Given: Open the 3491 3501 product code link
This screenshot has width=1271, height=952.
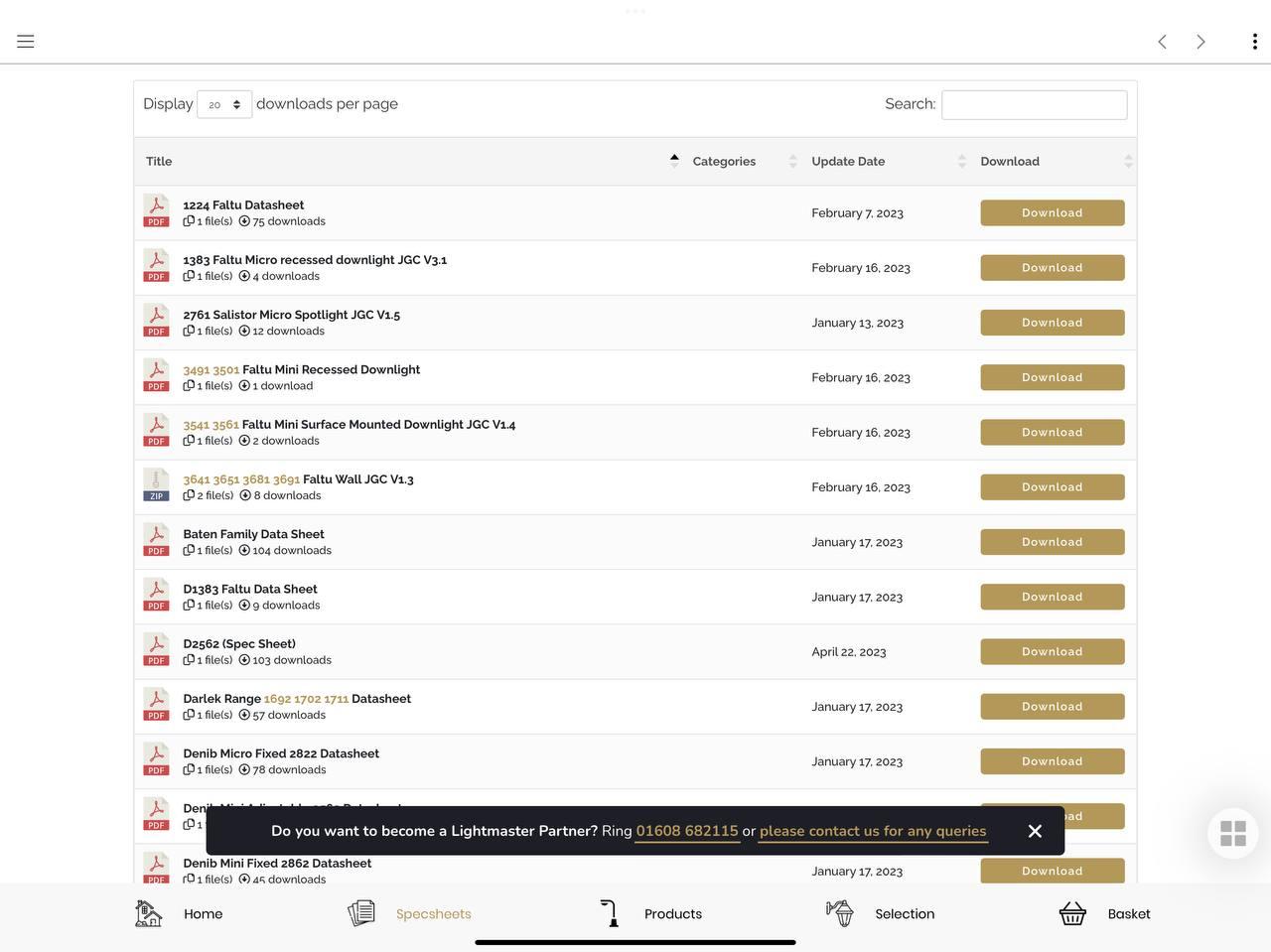Looking at the screenshot, I should (x=212, y=369).
